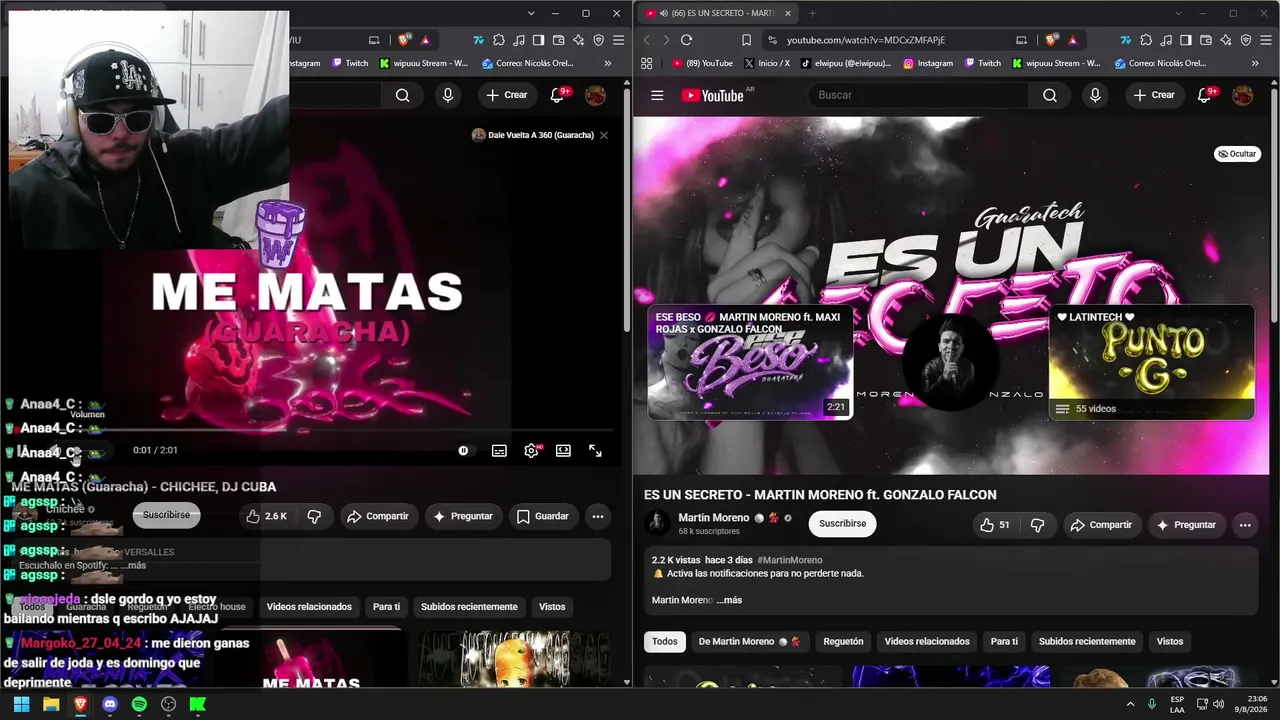Open the 'PUNTO G' LATINTECH playlist card
This screenshot has width=1280, height=720.
[x=1151, y=362]
